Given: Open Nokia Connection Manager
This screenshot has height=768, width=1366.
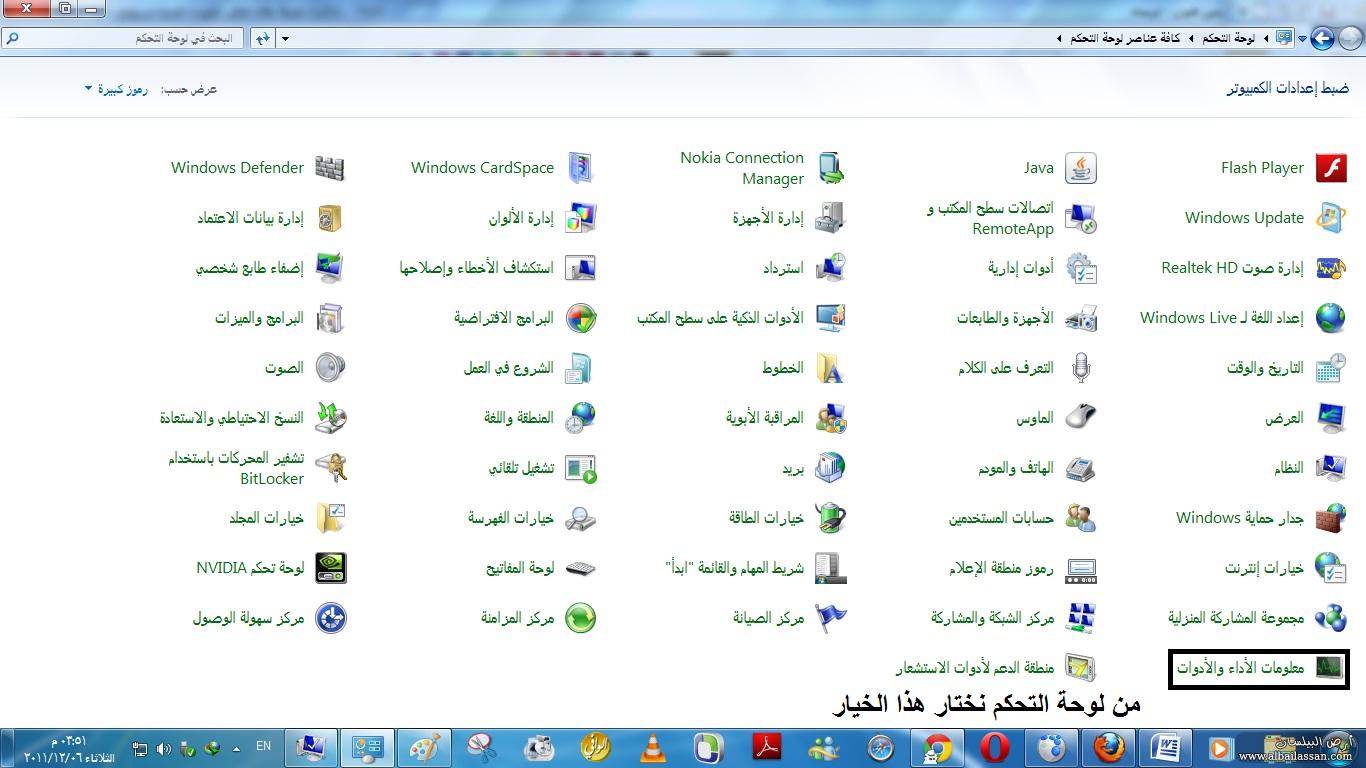Looking at the screenshot, I should [742, 167].
